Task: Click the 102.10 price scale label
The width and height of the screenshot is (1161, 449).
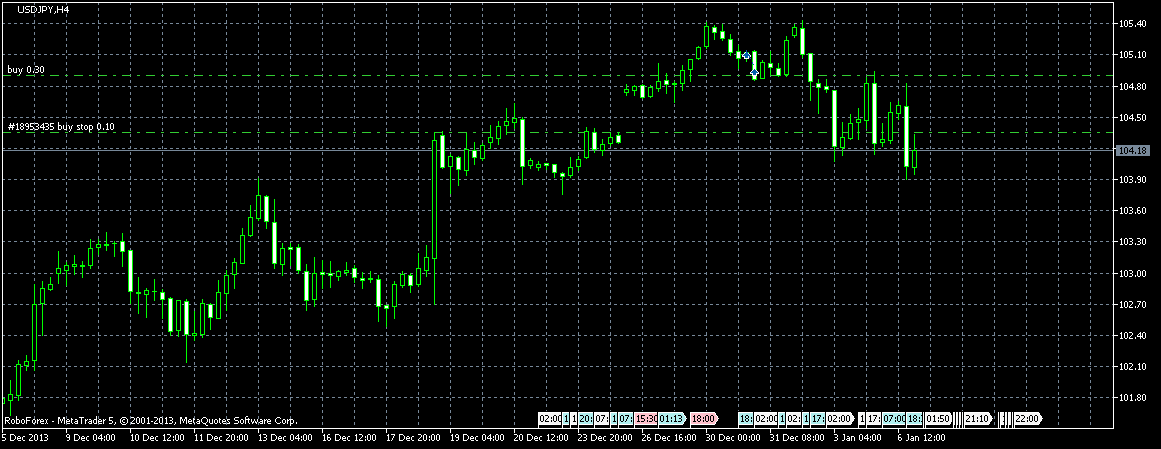Action: coord(1133,367)
